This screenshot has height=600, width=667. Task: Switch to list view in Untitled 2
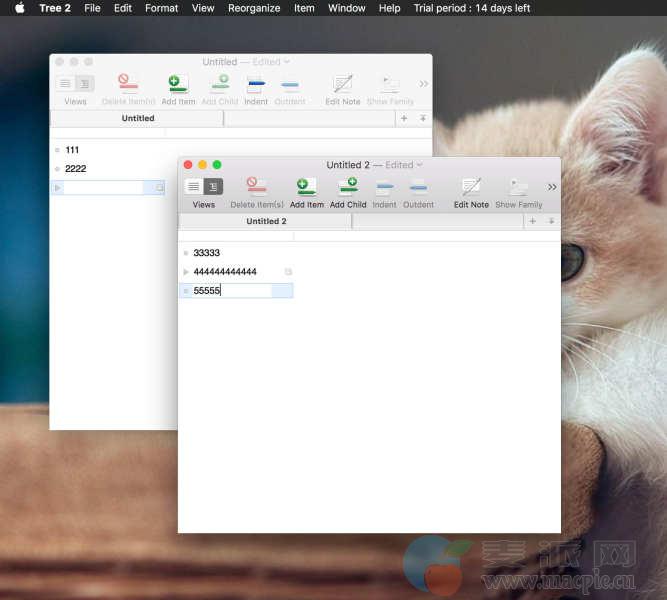(194, 187)
